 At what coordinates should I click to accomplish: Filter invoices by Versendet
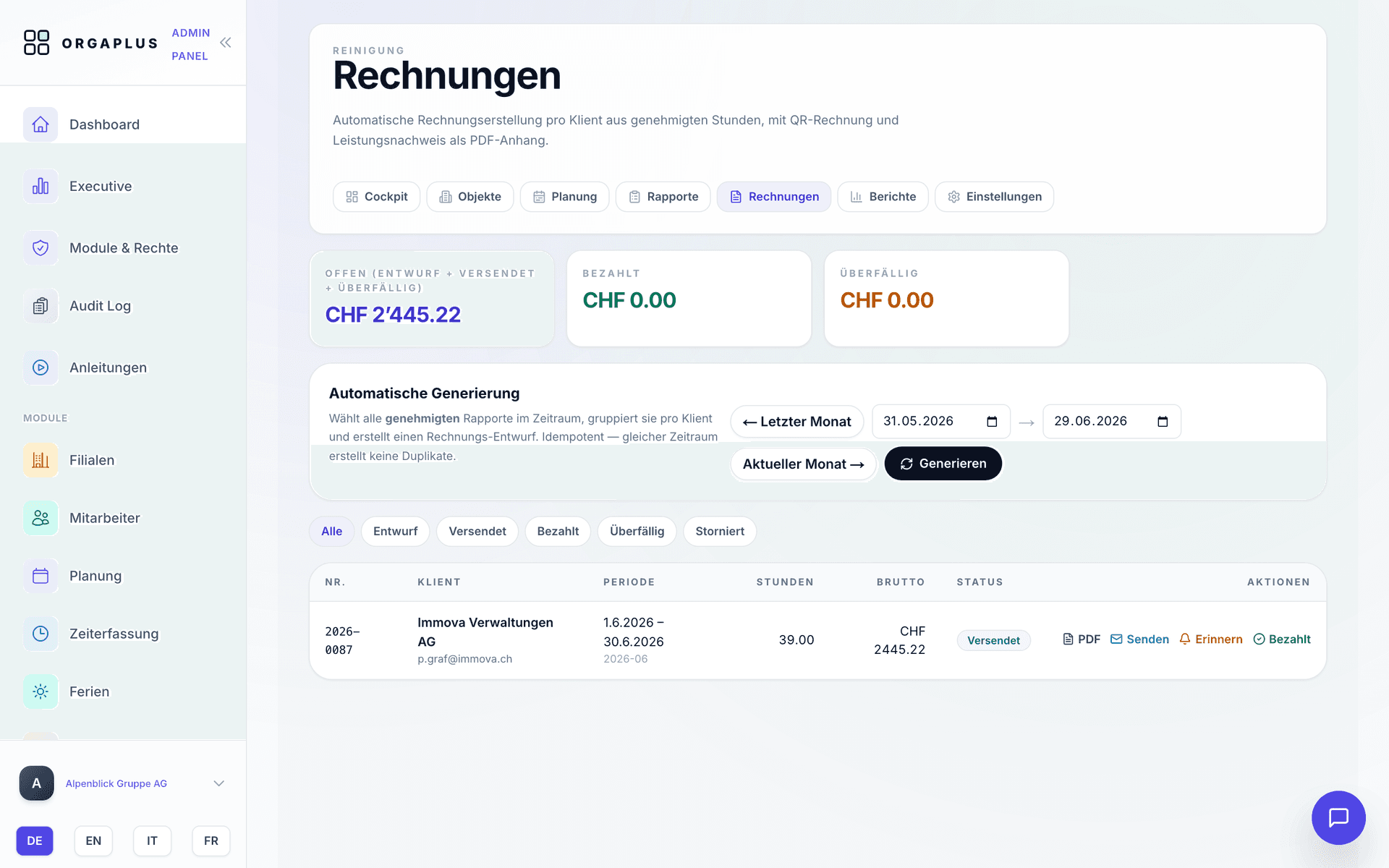coord(477,532)
